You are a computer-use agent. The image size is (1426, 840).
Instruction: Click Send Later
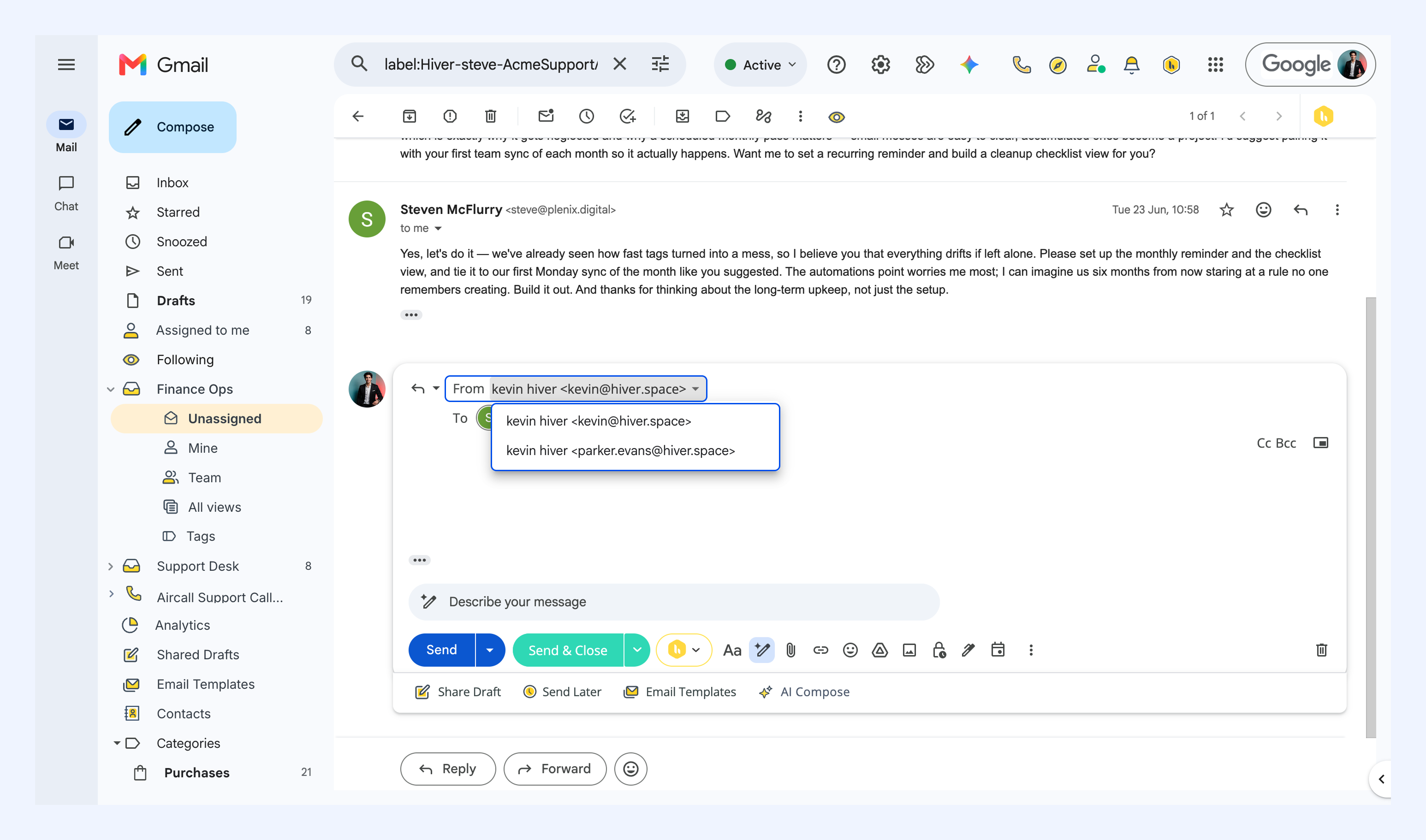click(x=562, y=692)
